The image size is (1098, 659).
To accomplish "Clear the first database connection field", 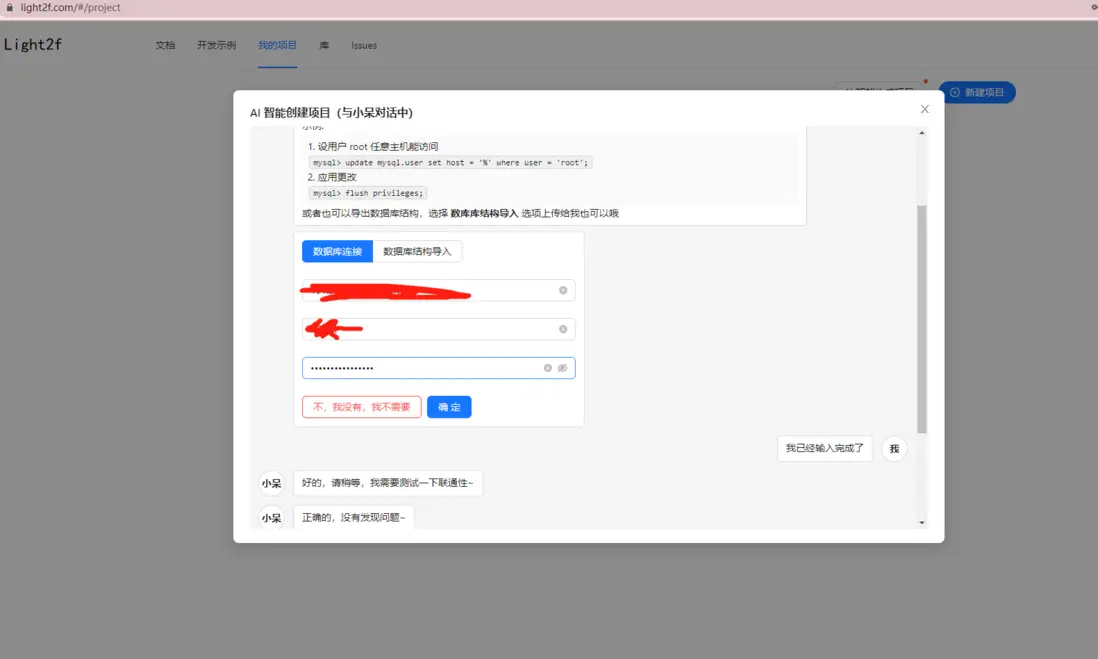I will coord(563,290).
